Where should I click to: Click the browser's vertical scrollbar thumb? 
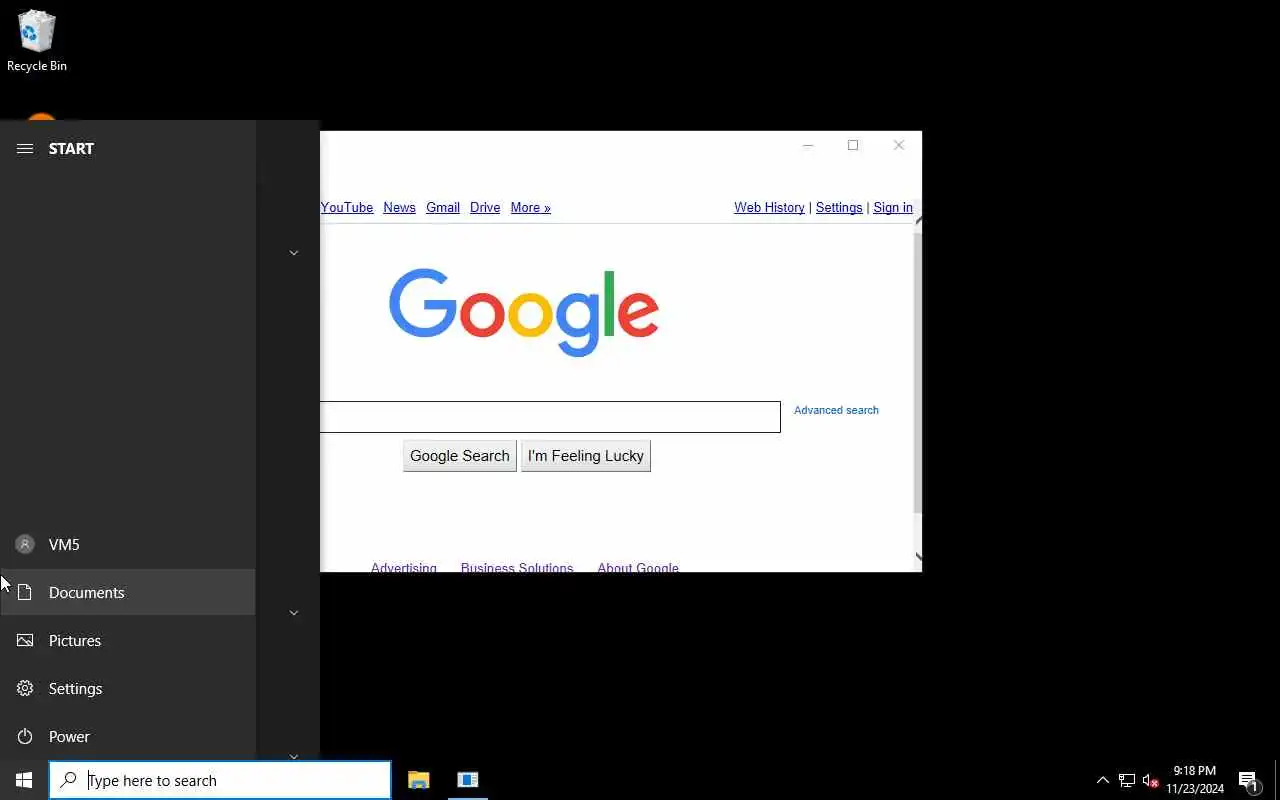pos(918,372)
